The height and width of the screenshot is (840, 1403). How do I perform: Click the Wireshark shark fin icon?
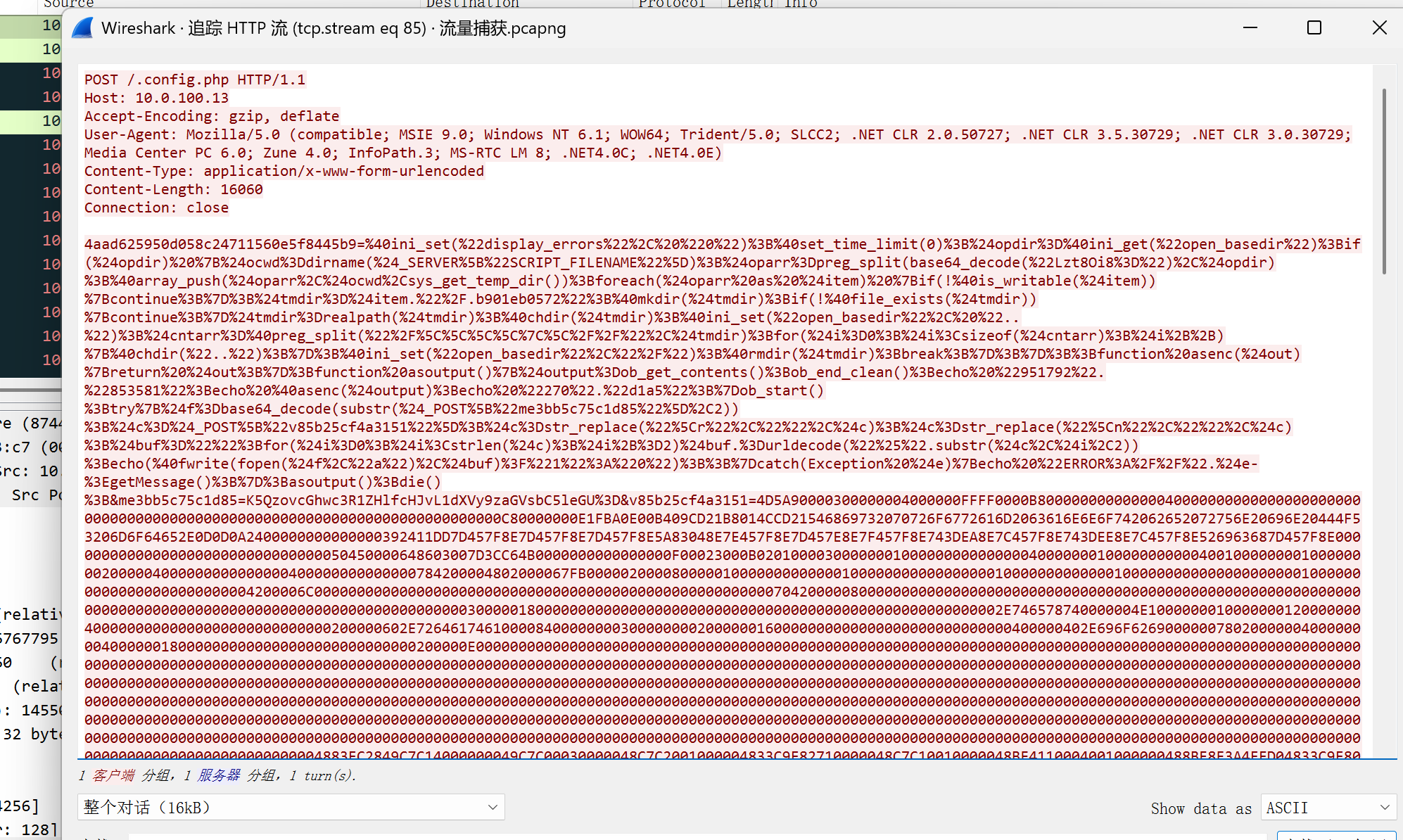pos(83,29)
